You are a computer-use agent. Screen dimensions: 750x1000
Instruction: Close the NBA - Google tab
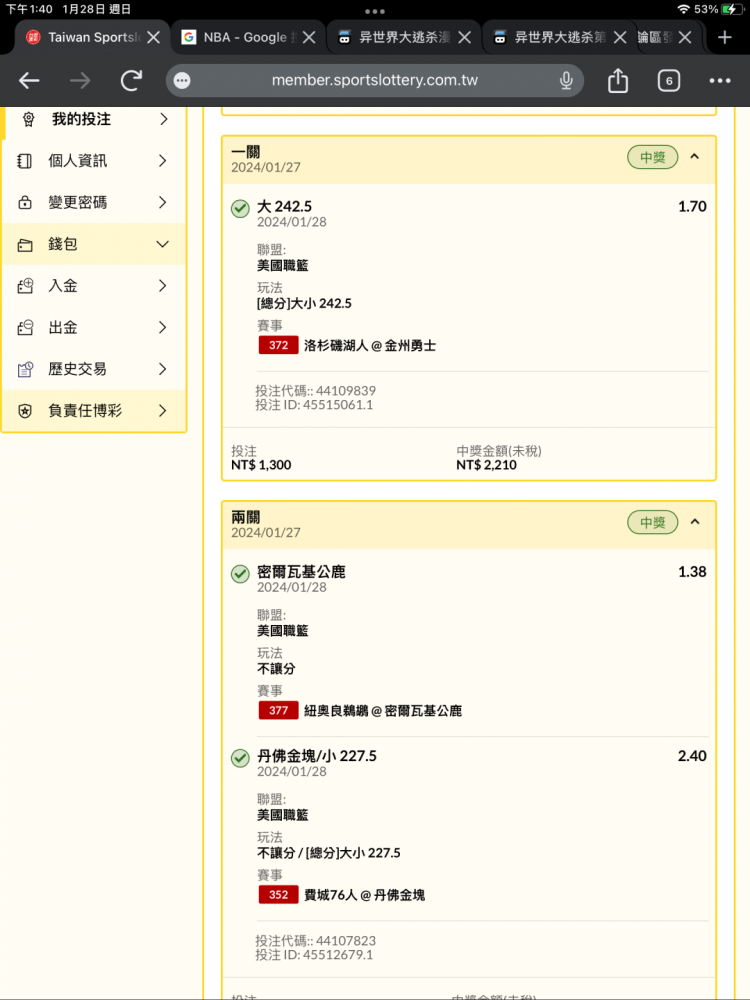click(x=309, y=38)
